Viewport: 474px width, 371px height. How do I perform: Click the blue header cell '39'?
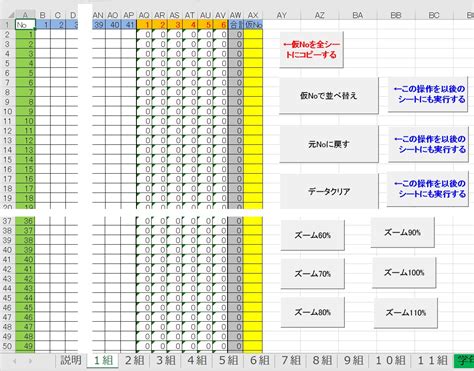[x=98, y=25]
